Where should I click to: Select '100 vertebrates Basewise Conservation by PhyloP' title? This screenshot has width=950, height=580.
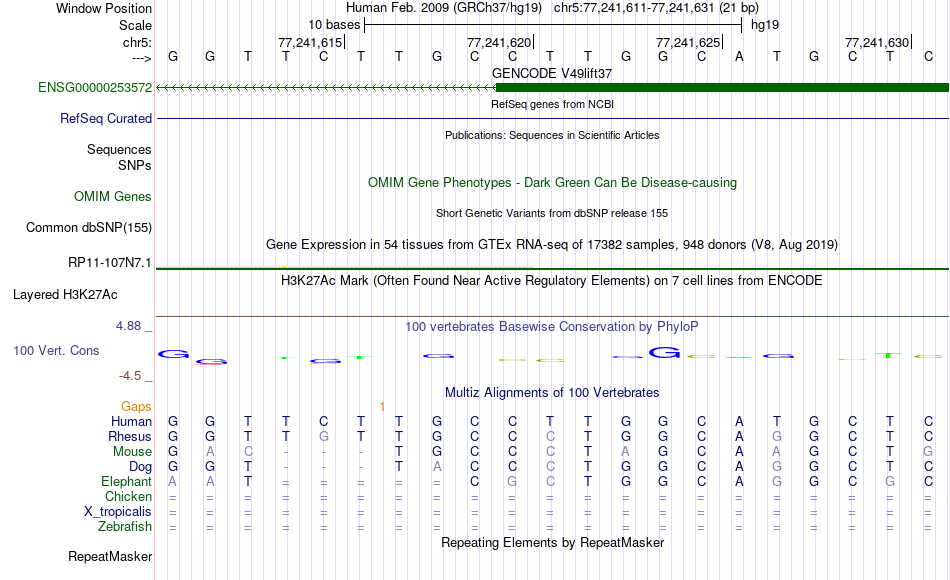(552, 327)
